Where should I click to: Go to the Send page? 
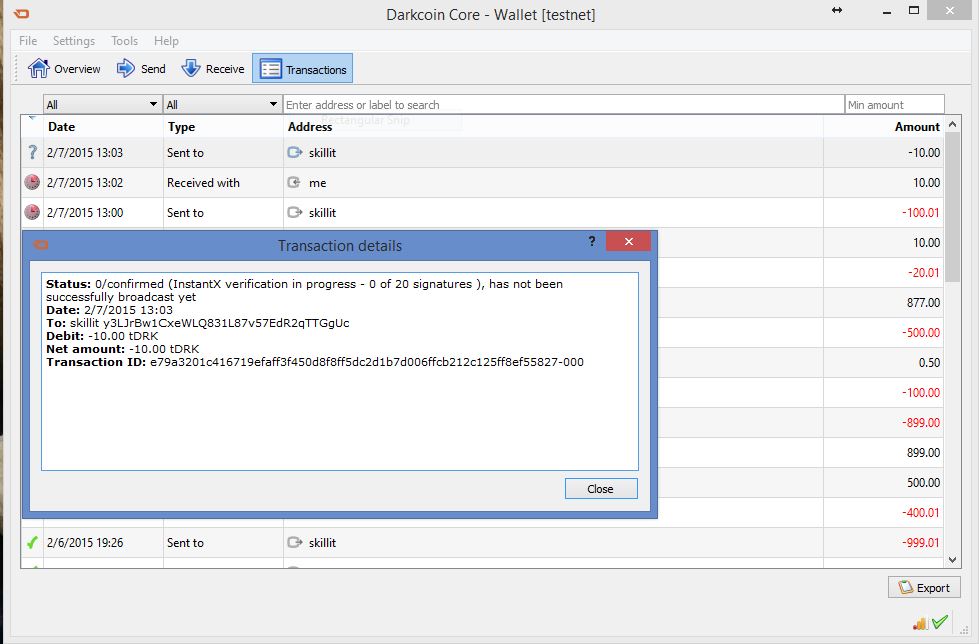tap(141, 69)
